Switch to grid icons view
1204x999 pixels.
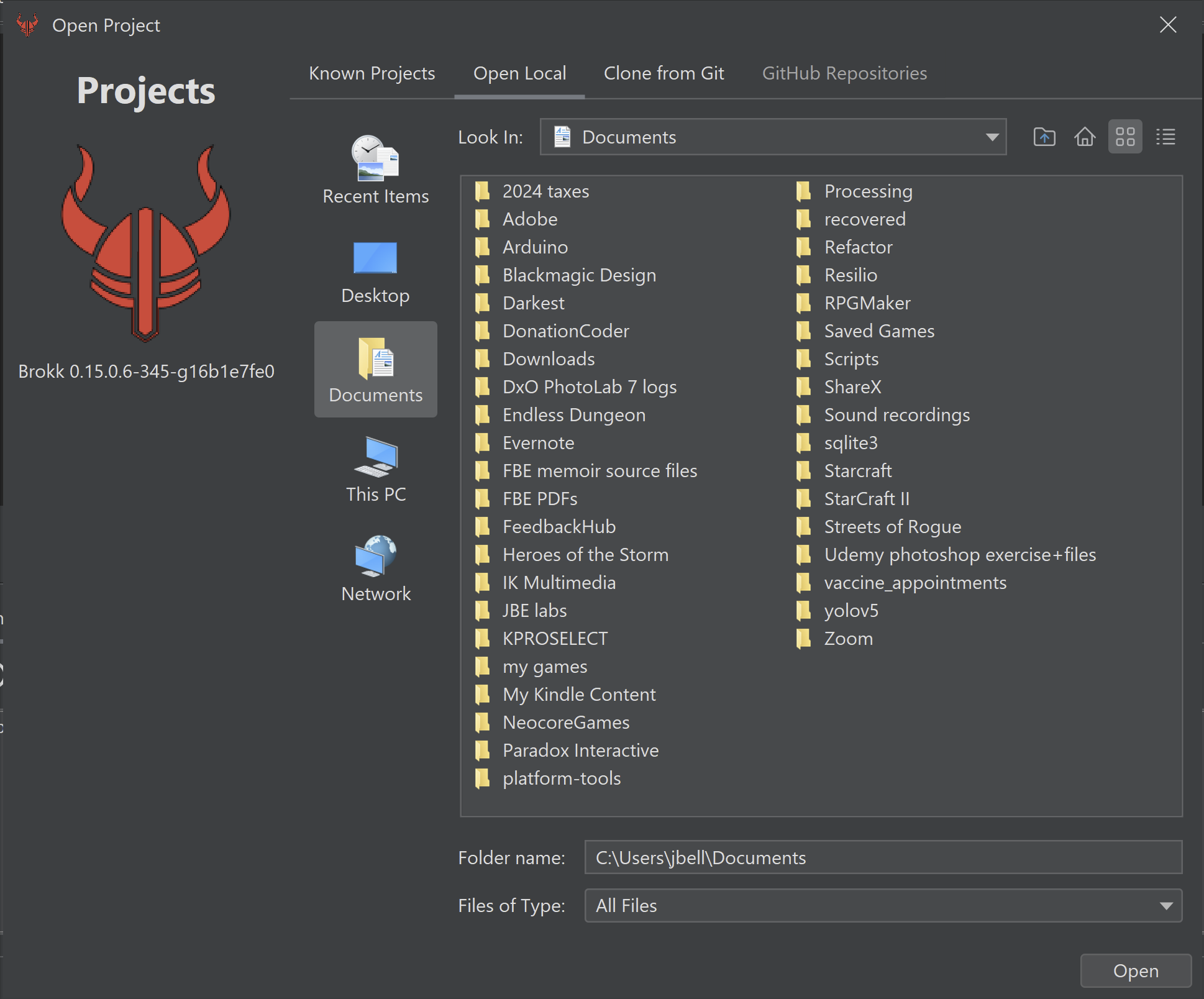[x=1125, y=137]
